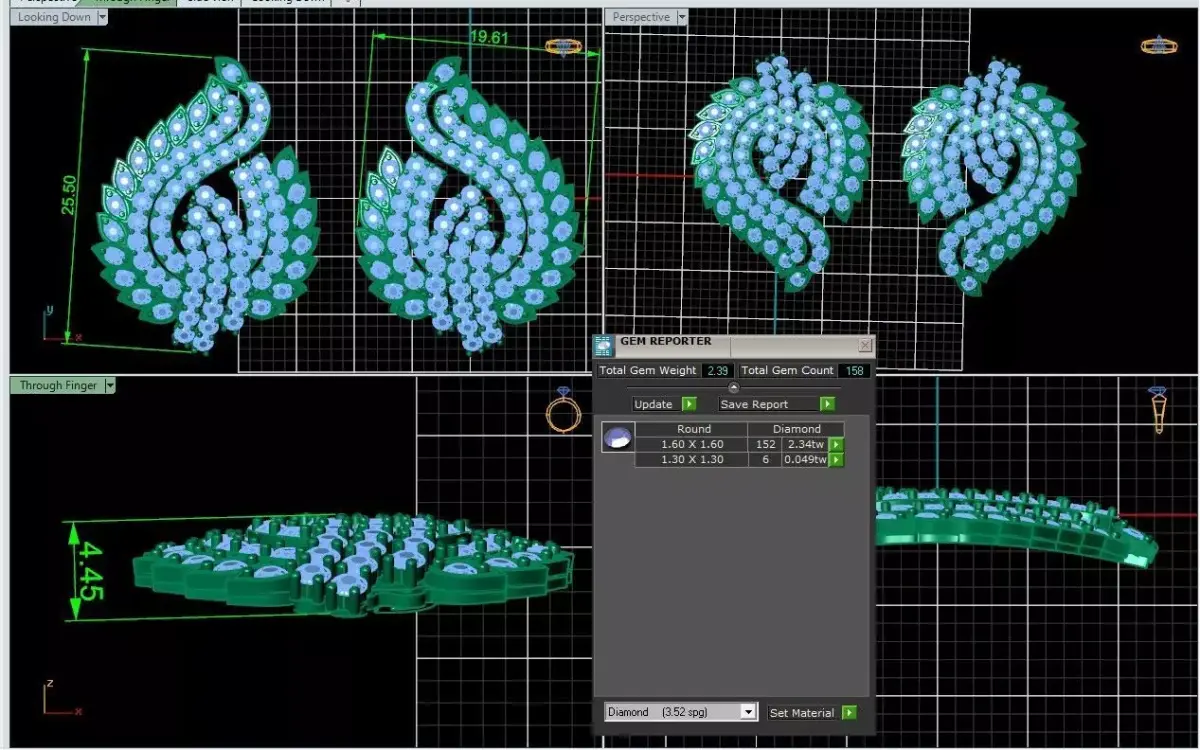
Task: Close the Gem Reporter panel
Action: (x=865, y=345)
